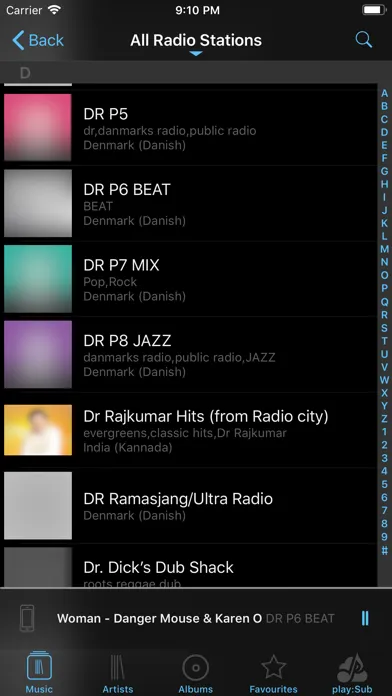The height and width of the screenshot is (696, 392).
Task: Pause playback in the now playing bar
Action: [x=365, y=618]
